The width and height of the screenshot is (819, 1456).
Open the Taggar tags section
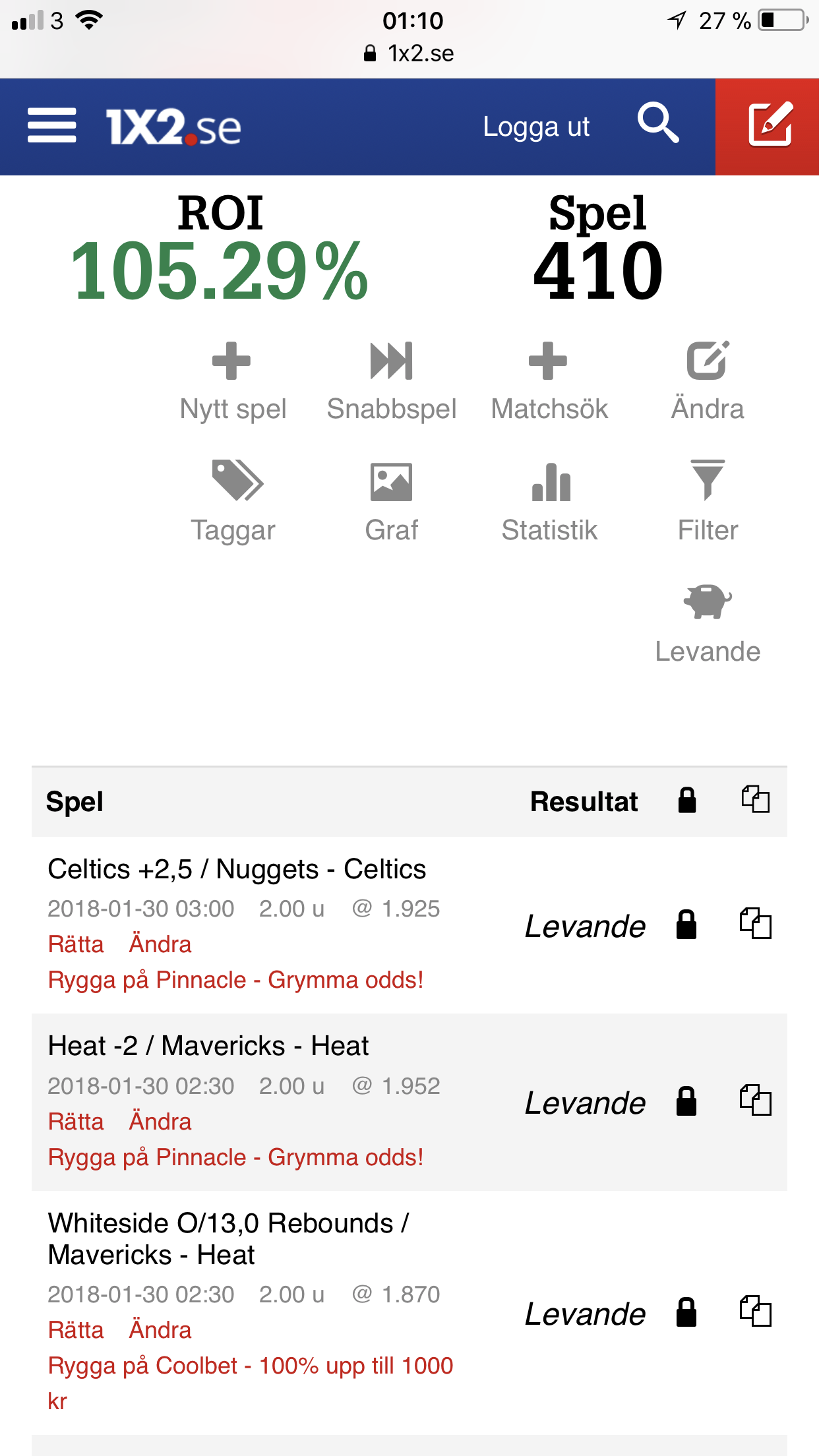point(233,502)
